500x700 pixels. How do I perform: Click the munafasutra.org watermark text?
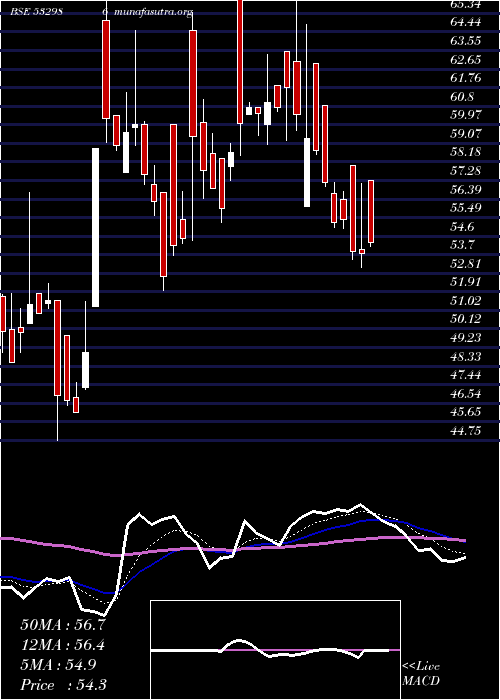pyautogui.click(x=154, y=12)
